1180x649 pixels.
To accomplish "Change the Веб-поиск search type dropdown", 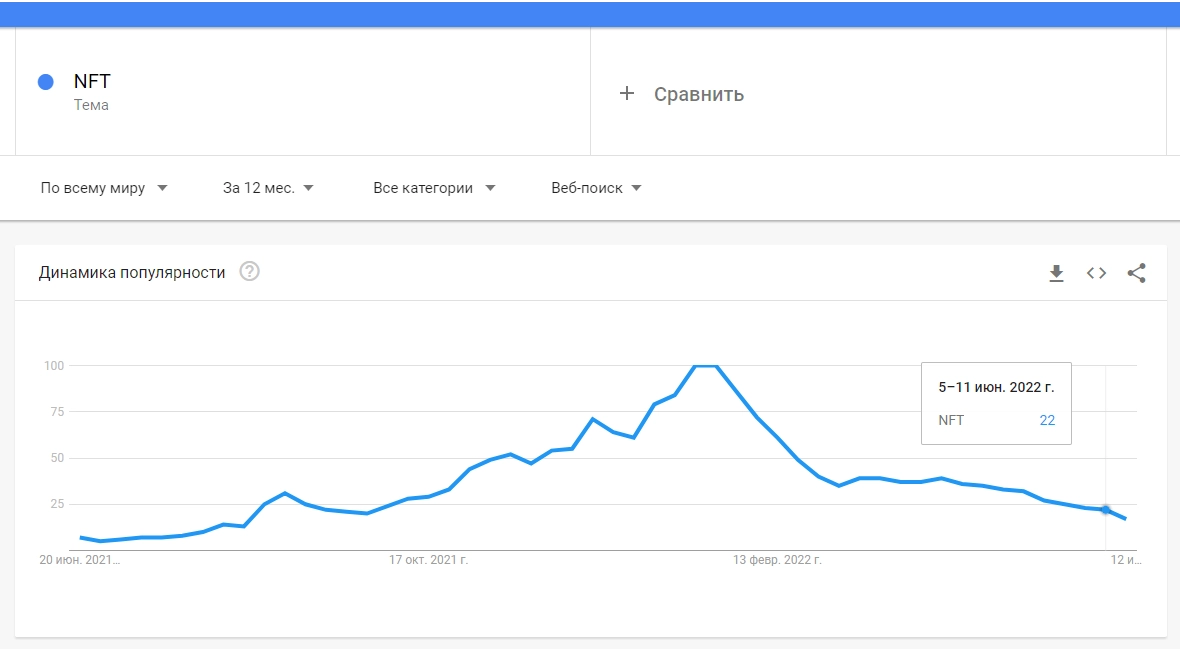I will 596,188.
